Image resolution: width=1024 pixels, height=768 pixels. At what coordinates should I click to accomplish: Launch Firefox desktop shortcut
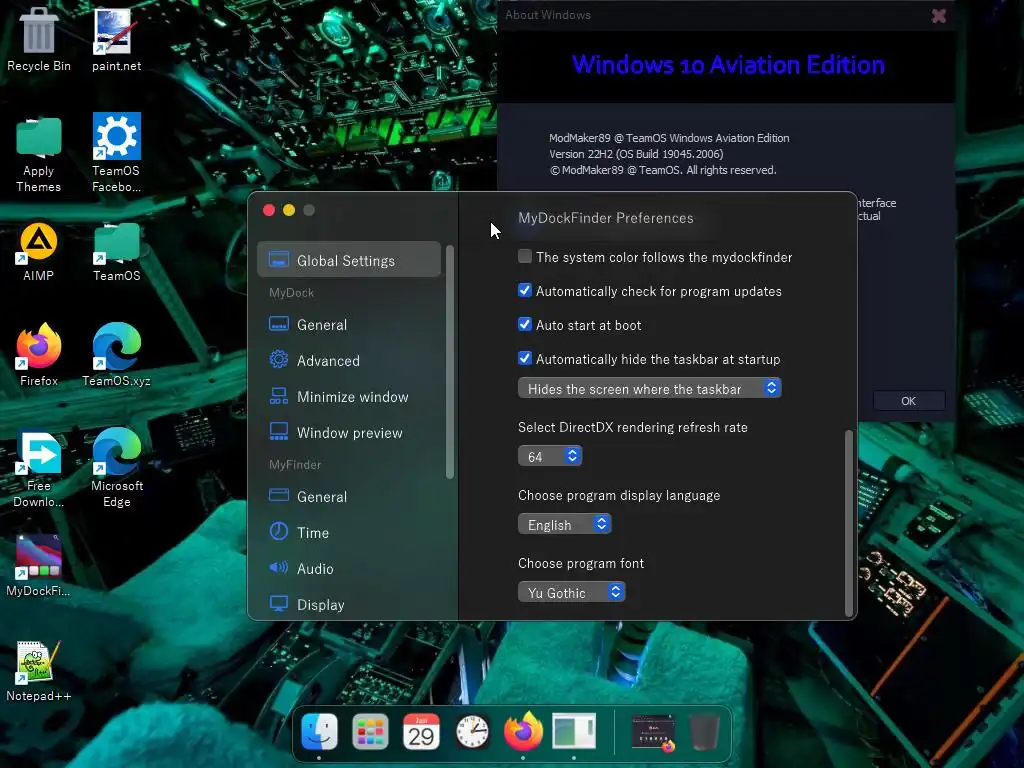[39, 355]
